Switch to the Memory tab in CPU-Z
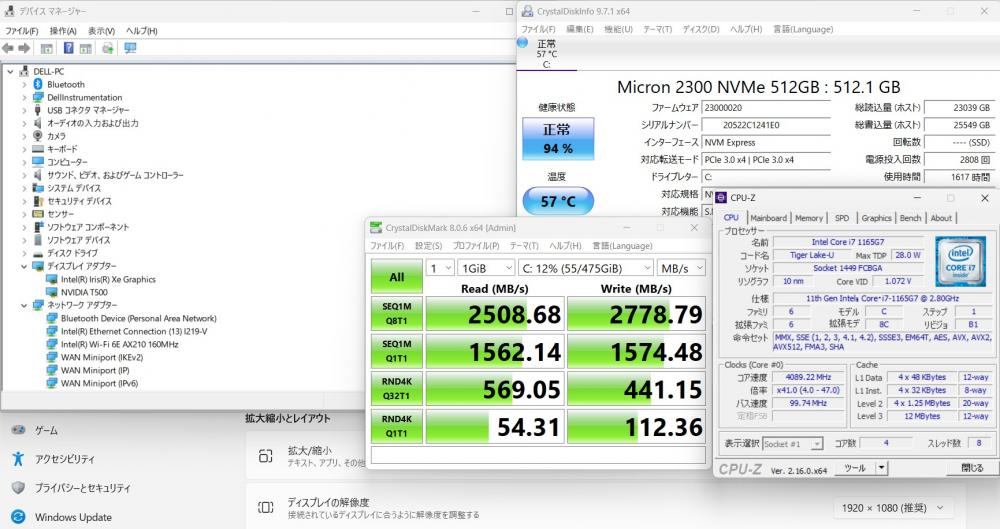The width and height of the screenshot is (1000, 529). point(809,218)
